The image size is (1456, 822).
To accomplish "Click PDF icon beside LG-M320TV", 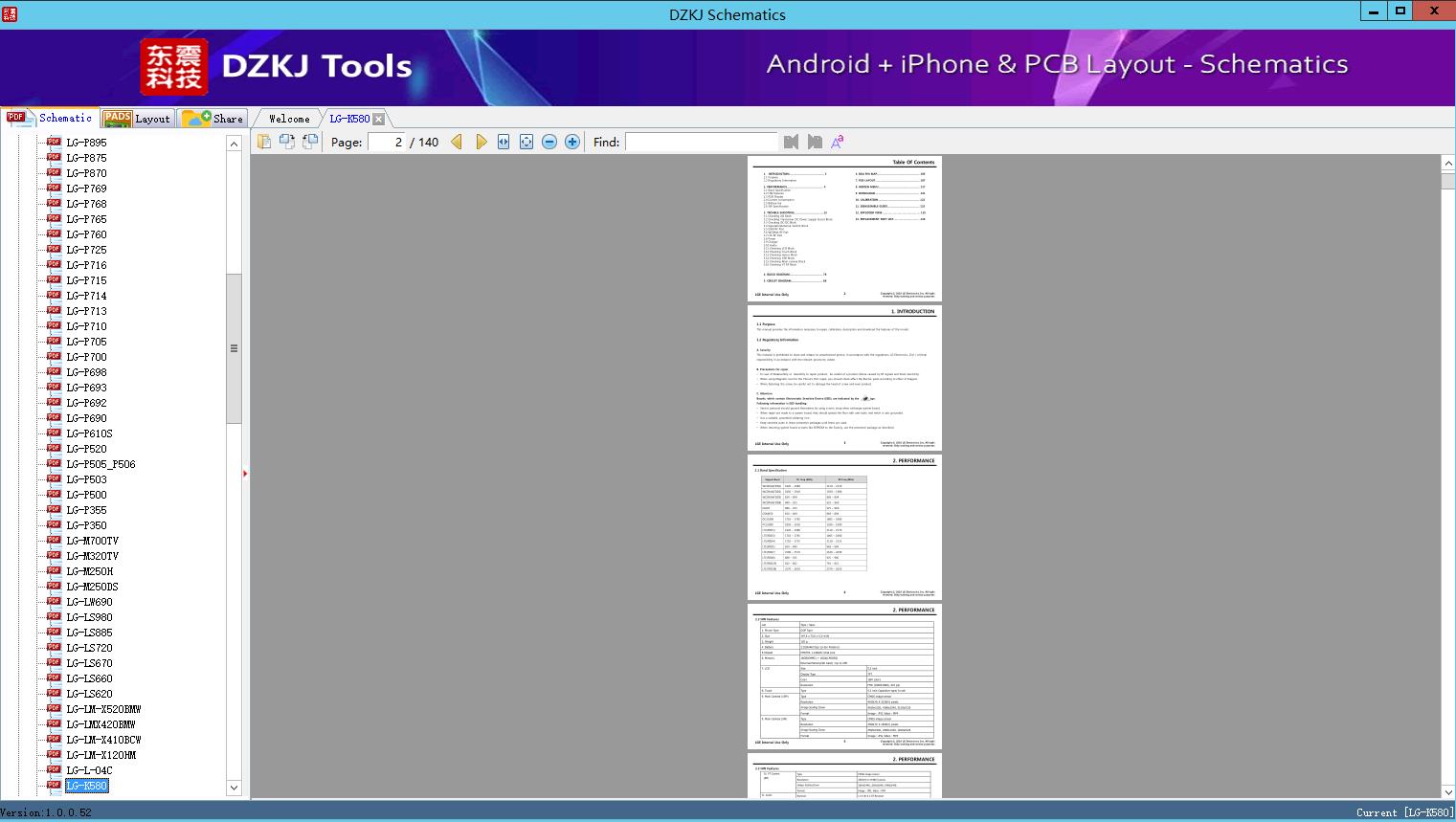I will (54, 555).
